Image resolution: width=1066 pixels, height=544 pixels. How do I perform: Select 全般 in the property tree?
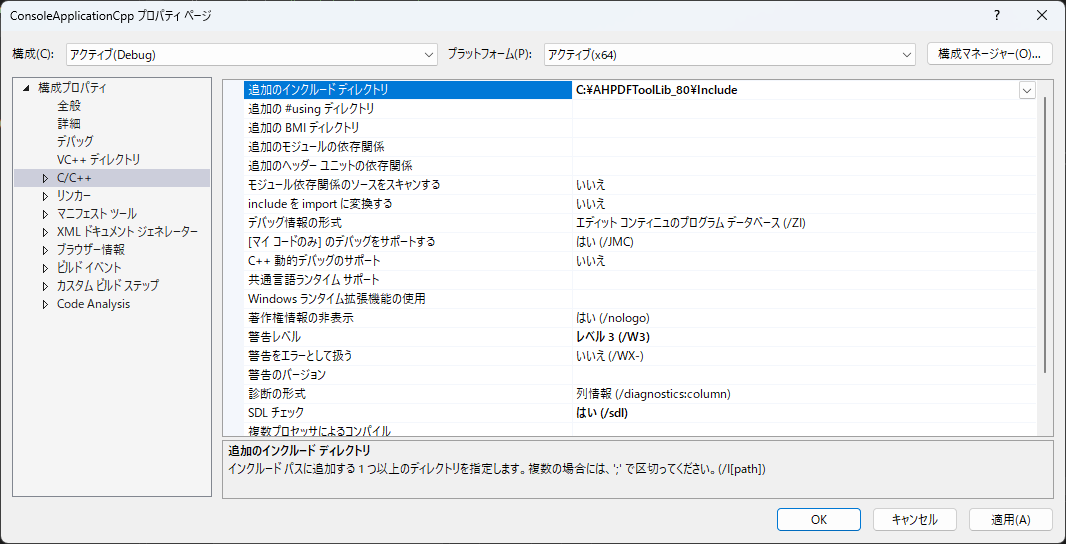(69, 106)
